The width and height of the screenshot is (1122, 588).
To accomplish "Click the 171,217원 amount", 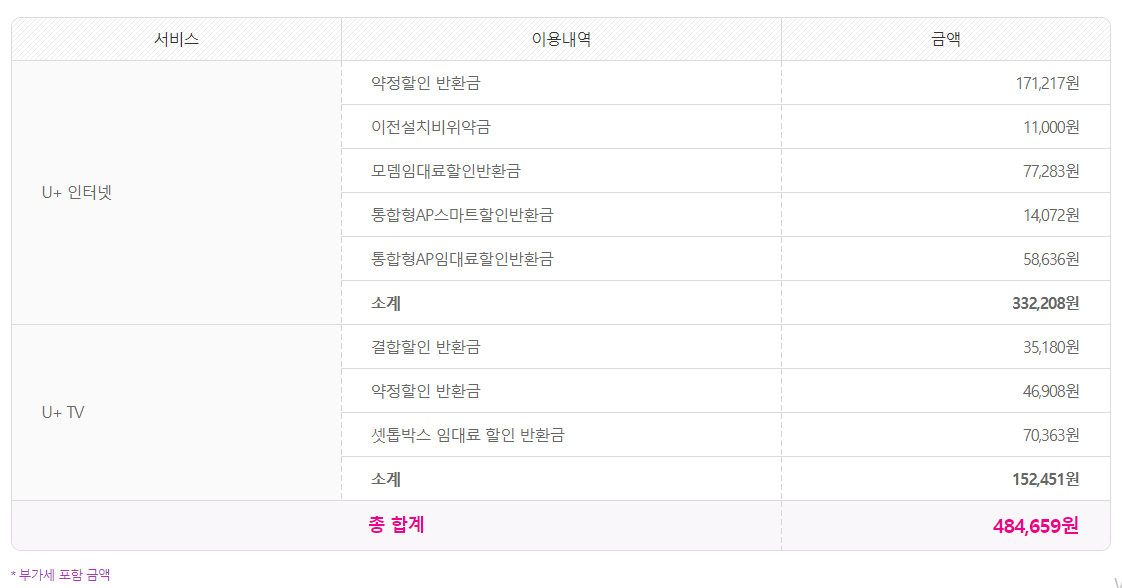I will point(1047,83).
